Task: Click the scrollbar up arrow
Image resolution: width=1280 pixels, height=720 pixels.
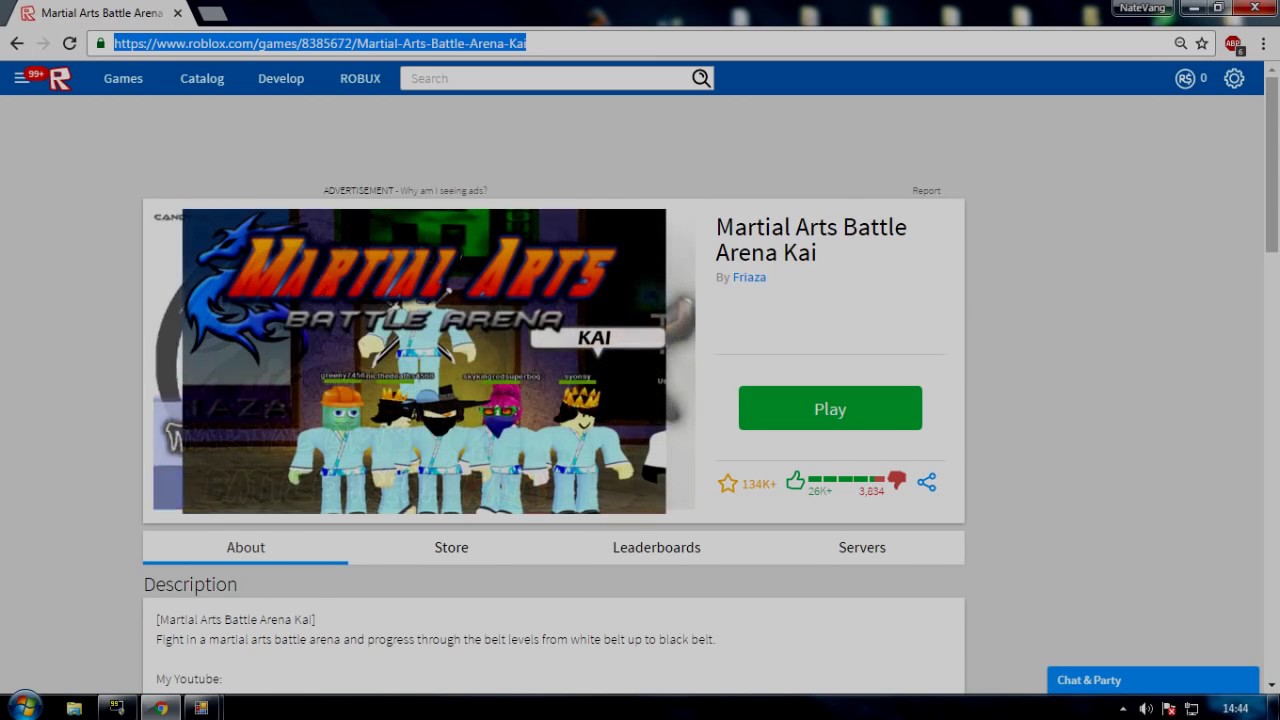Action: (1272, 68)
